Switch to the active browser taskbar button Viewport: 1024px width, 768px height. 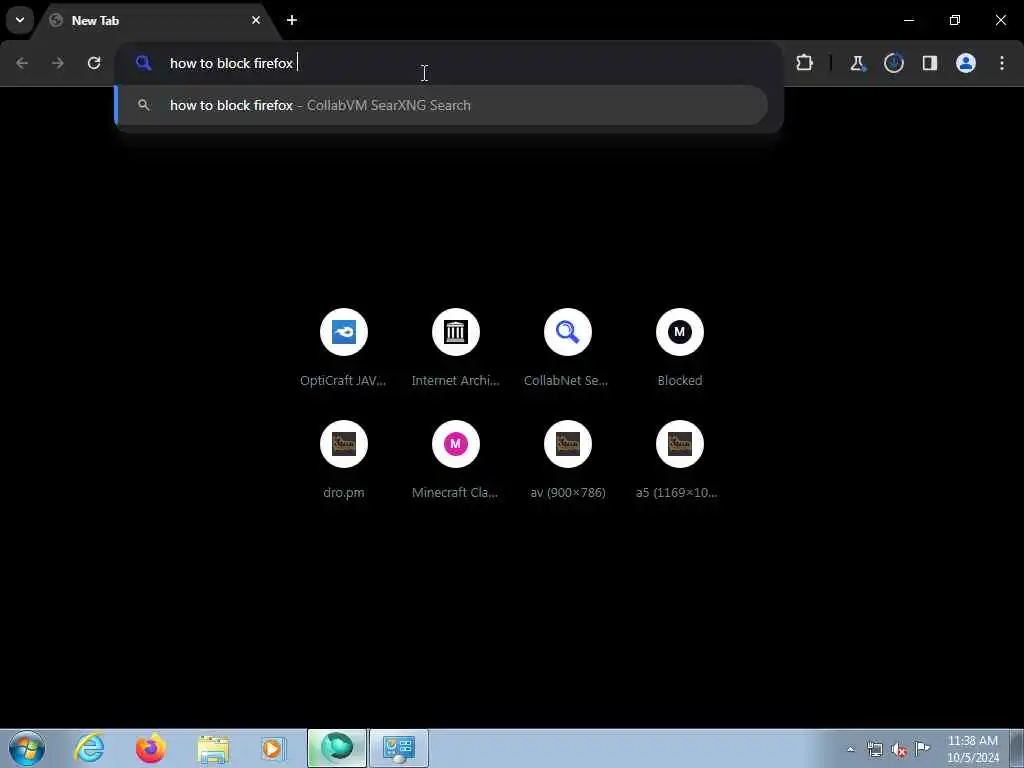point(337,748)
